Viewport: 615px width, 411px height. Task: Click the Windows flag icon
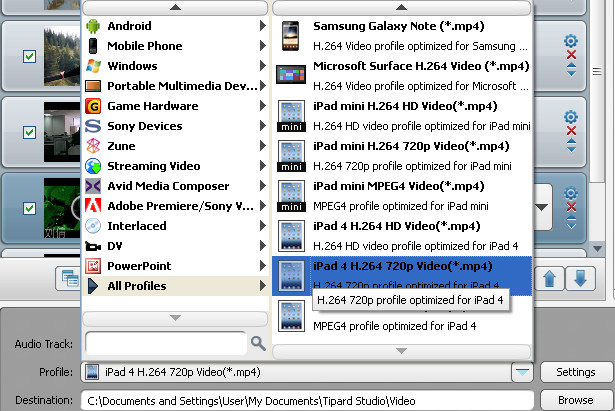point(93,66)
